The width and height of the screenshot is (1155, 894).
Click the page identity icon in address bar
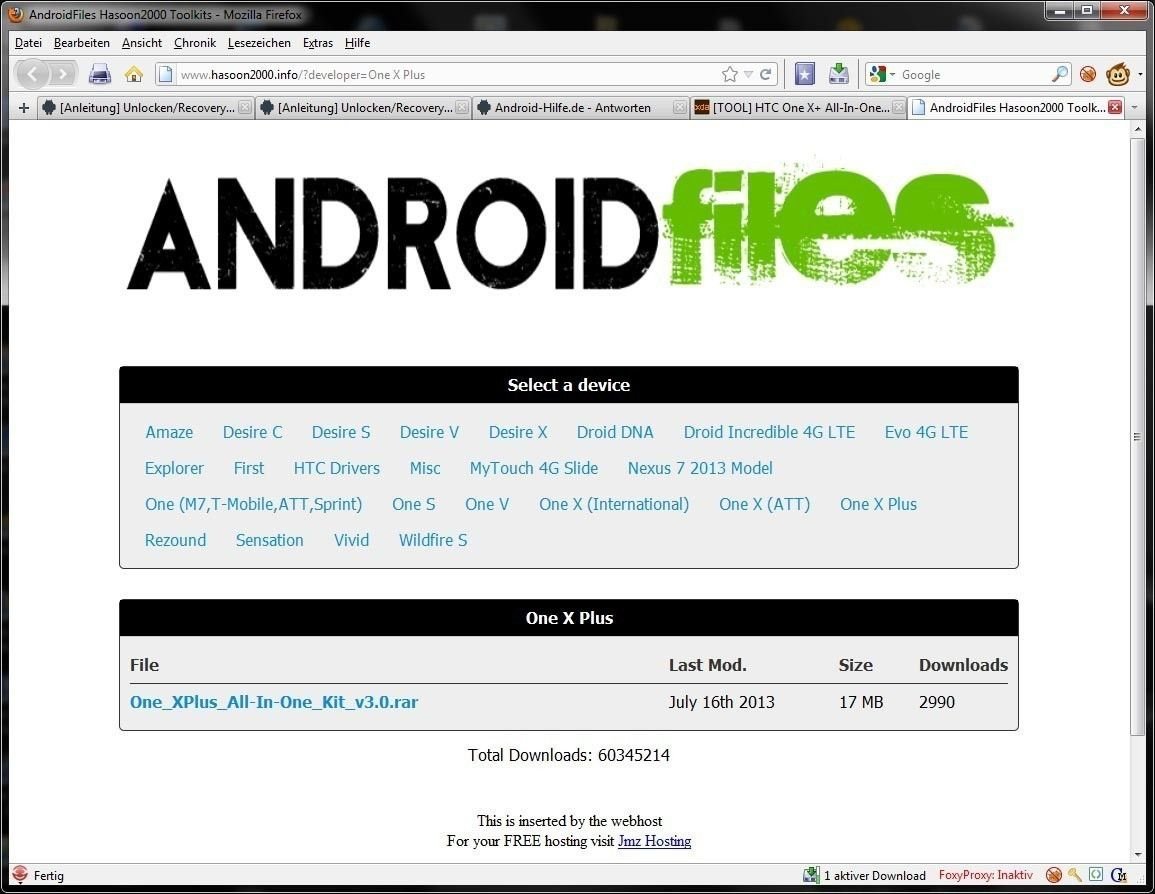[166, 74]
